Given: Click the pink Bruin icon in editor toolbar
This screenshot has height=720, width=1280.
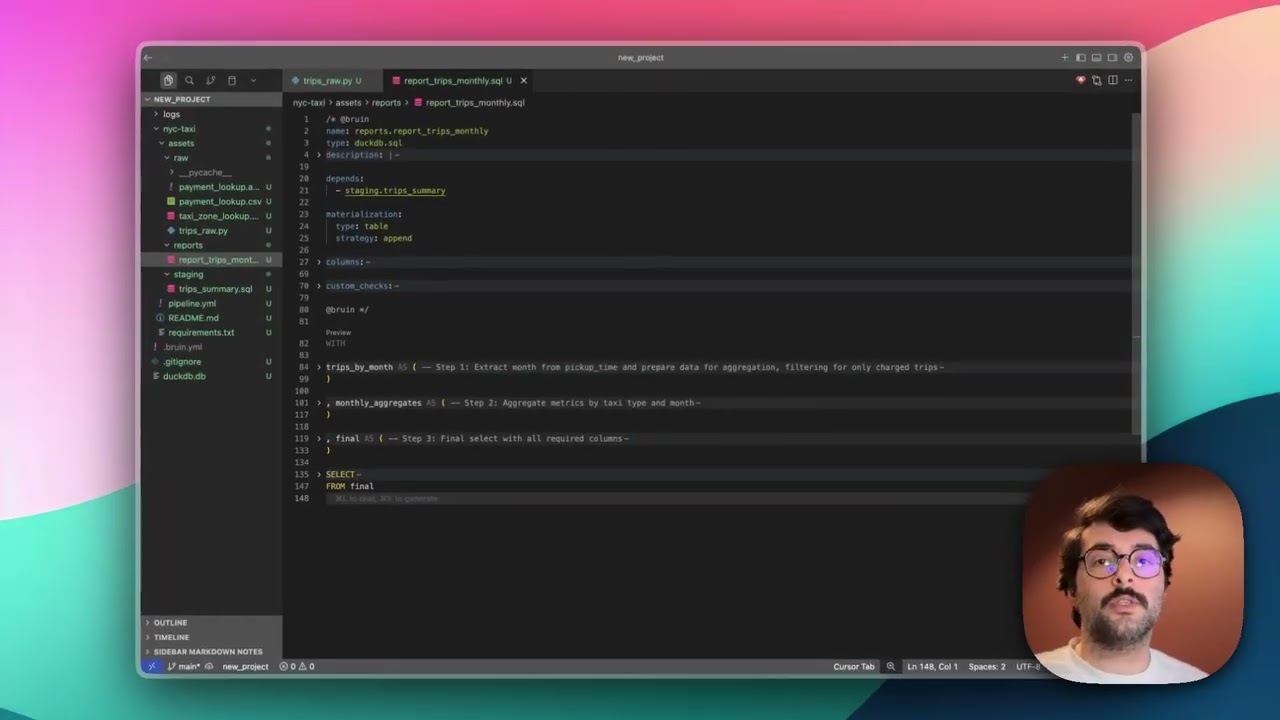Looking at the screenshot, I should tap(1080, 80).
